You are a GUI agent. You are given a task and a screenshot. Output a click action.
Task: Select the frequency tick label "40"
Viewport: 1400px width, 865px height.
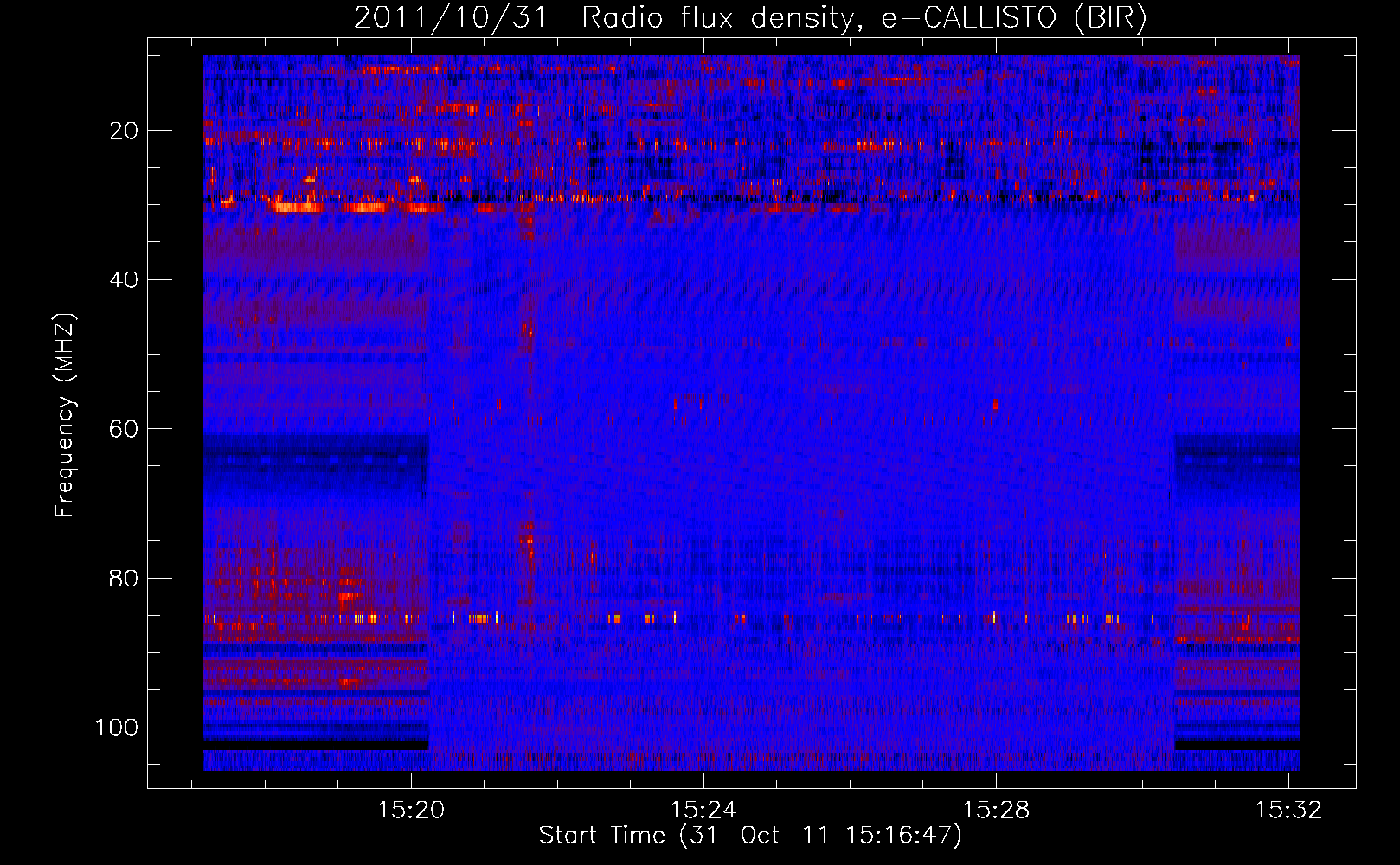125,279
